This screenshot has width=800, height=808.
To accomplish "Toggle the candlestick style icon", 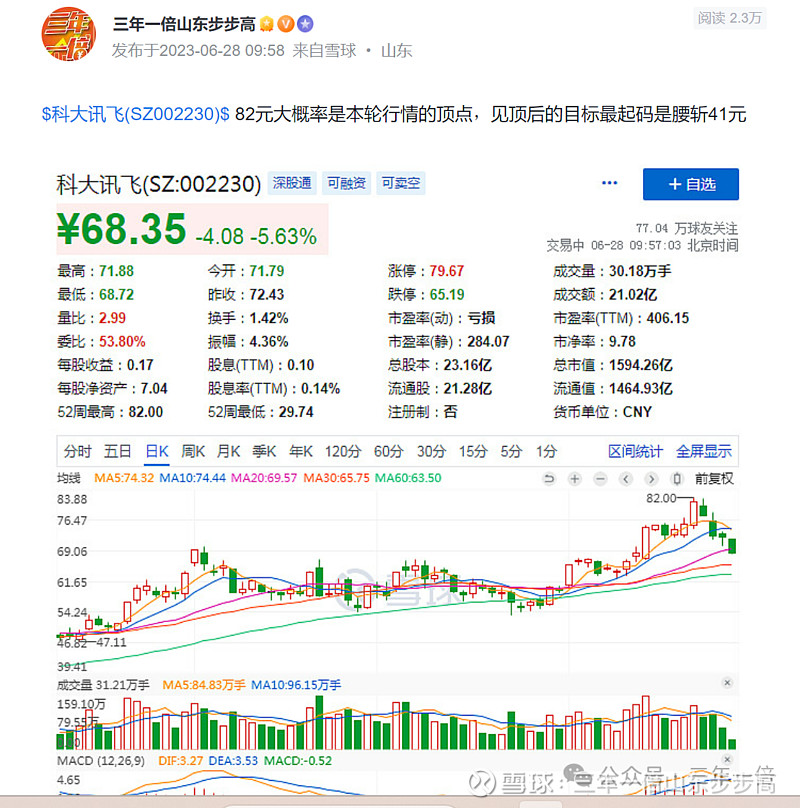I will (677, 479).
